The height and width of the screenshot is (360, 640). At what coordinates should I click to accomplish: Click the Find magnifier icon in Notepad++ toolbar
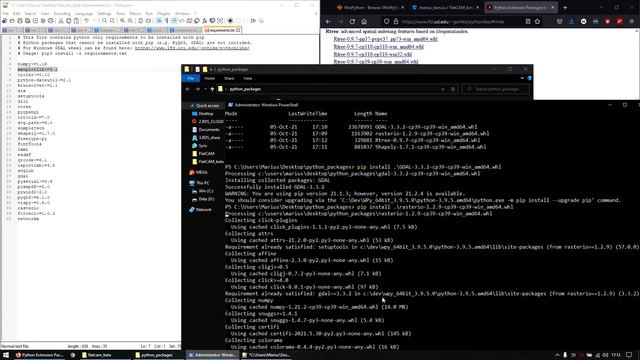click(104, 20)
